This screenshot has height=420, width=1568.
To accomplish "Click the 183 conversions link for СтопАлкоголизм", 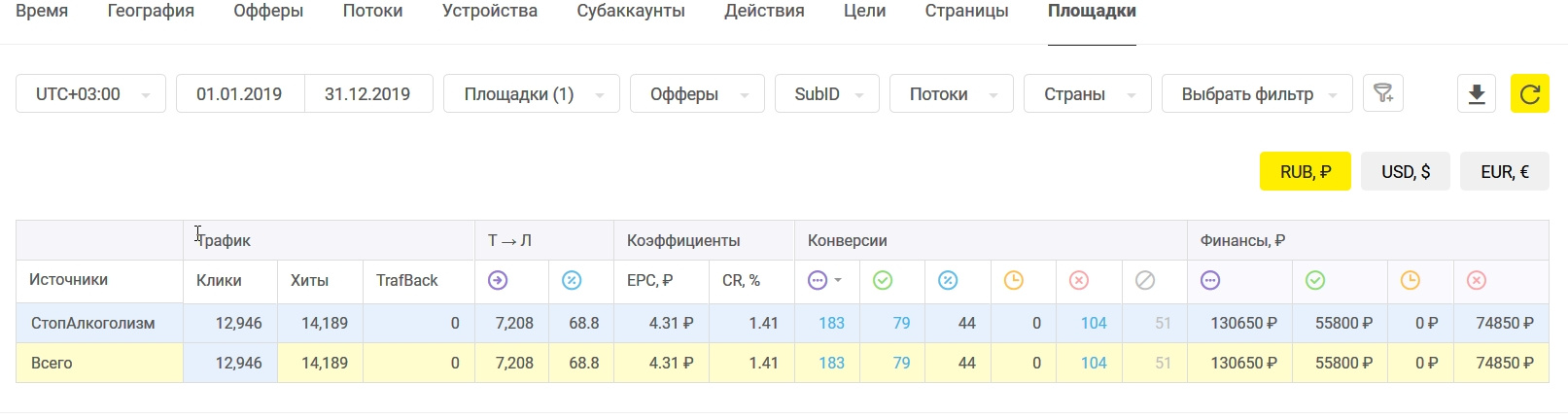I will tap(831, 323).
